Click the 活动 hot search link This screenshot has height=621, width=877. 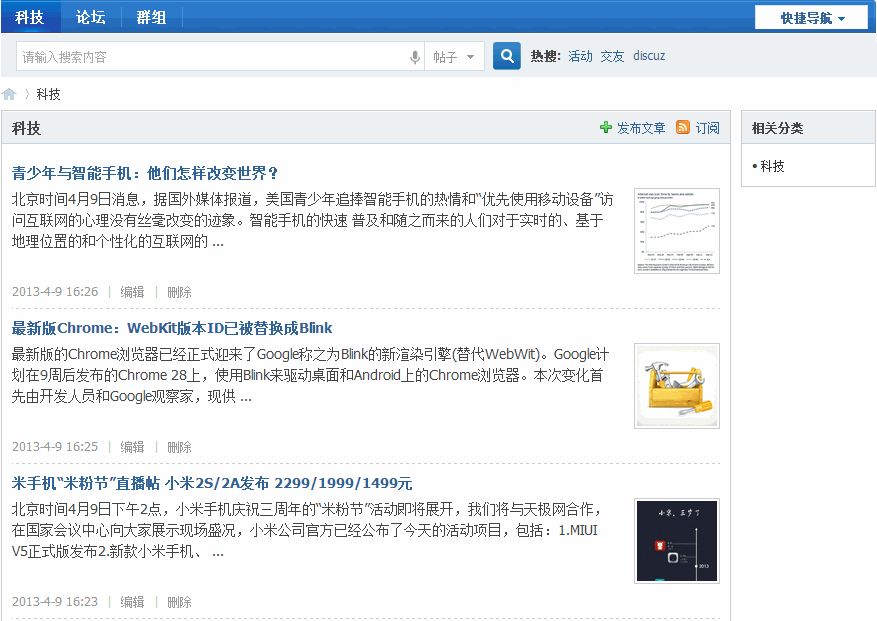tap(580, 56)
